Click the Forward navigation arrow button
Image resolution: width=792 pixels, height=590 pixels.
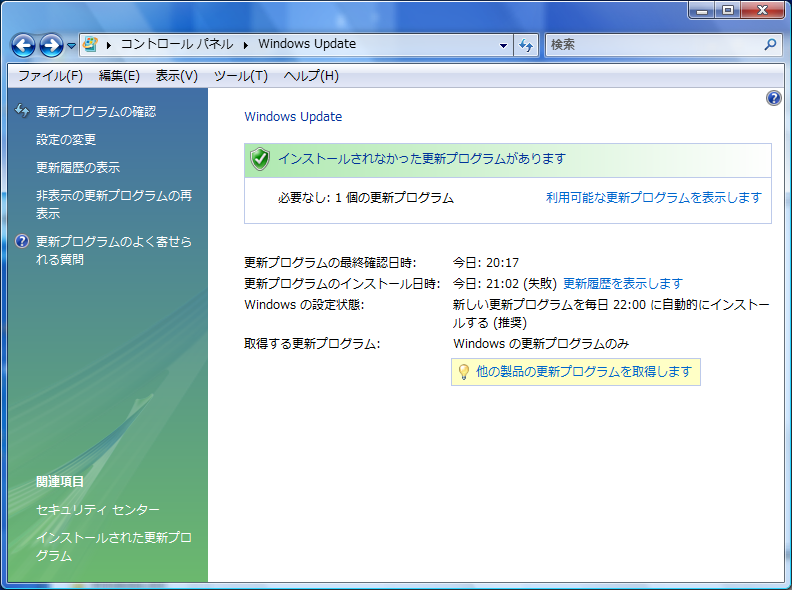click(x=52, y=46)
